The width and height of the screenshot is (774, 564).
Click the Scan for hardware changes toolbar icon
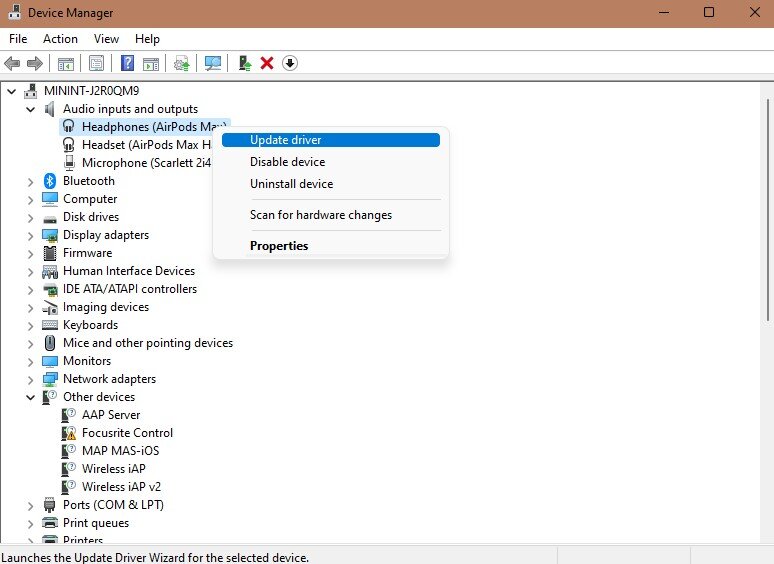(x=213, y=63)
